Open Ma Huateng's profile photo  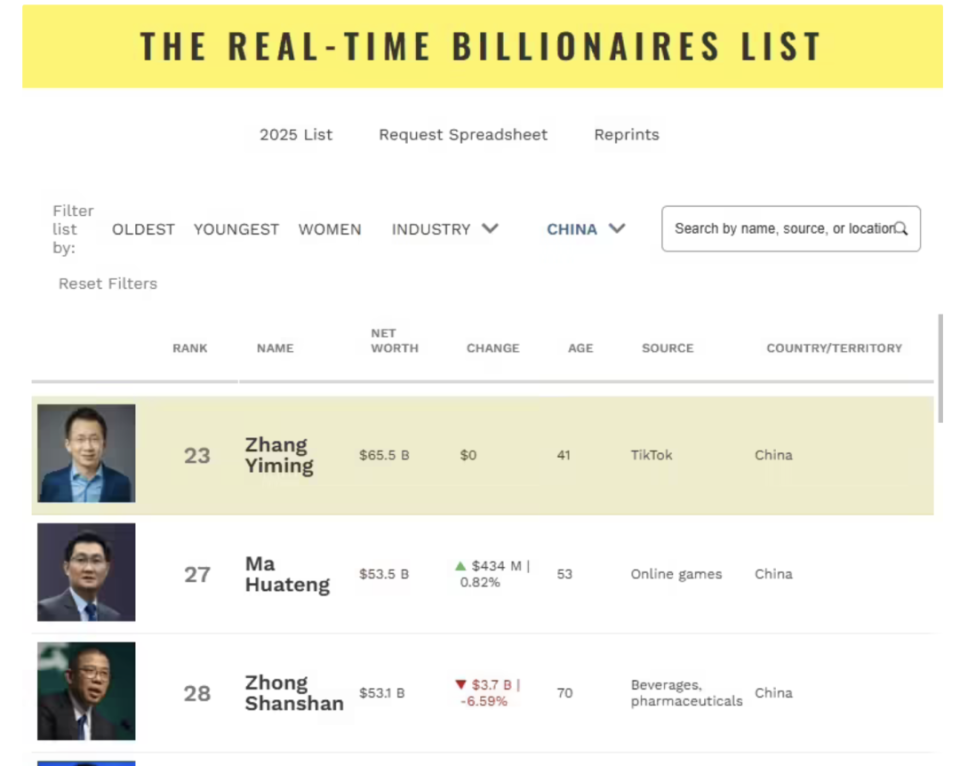tap(86, 573)
